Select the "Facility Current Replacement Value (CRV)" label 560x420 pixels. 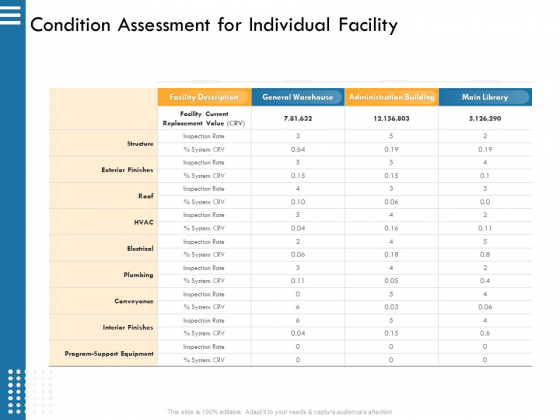204,119
